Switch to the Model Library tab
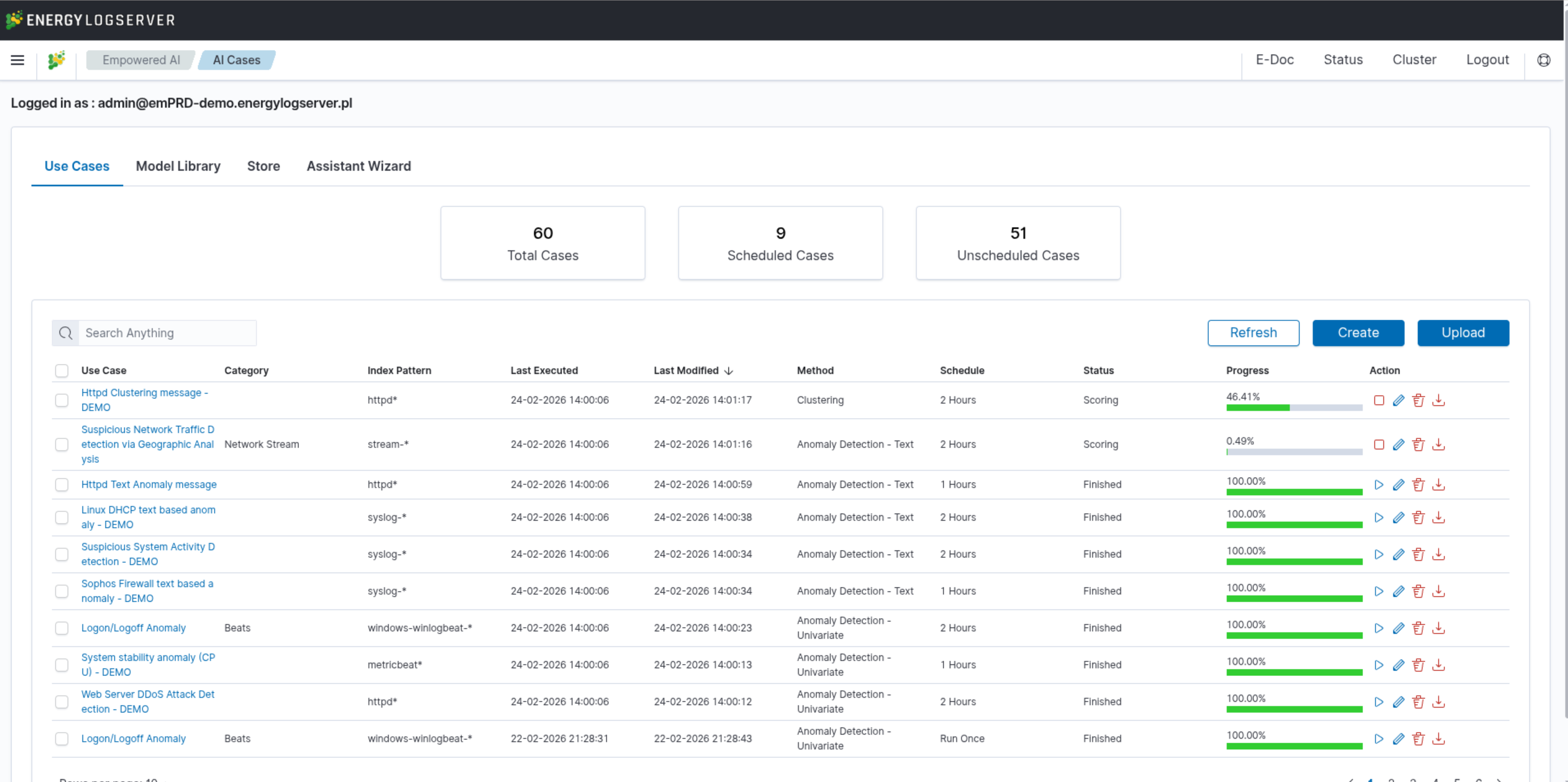The image size is (1568, 782). [178, 166]
